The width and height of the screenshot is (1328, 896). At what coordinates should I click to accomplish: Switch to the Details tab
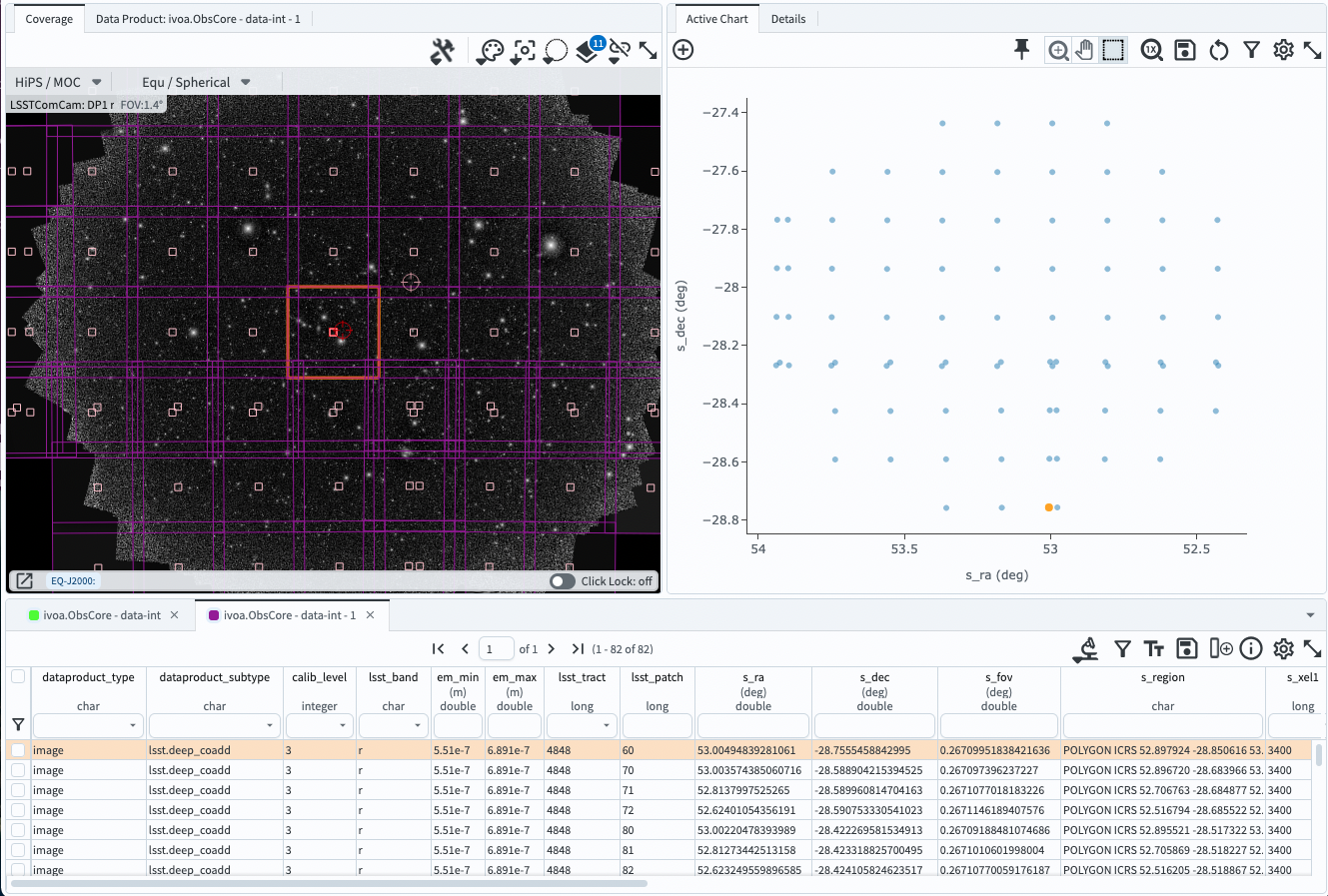pos(787,19)
